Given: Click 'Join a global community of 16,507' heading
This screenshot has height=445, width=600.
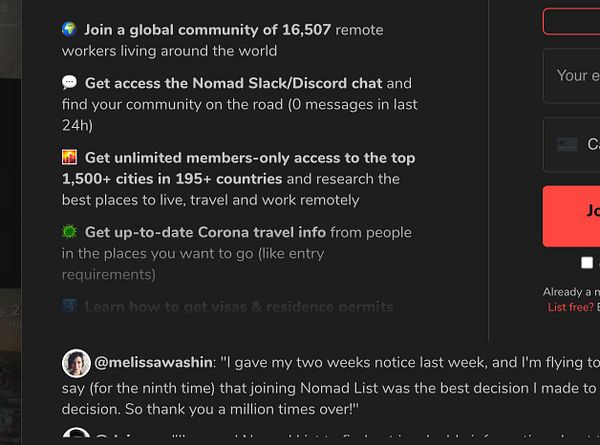Looking at the screenshot, I should coord(208,30).
